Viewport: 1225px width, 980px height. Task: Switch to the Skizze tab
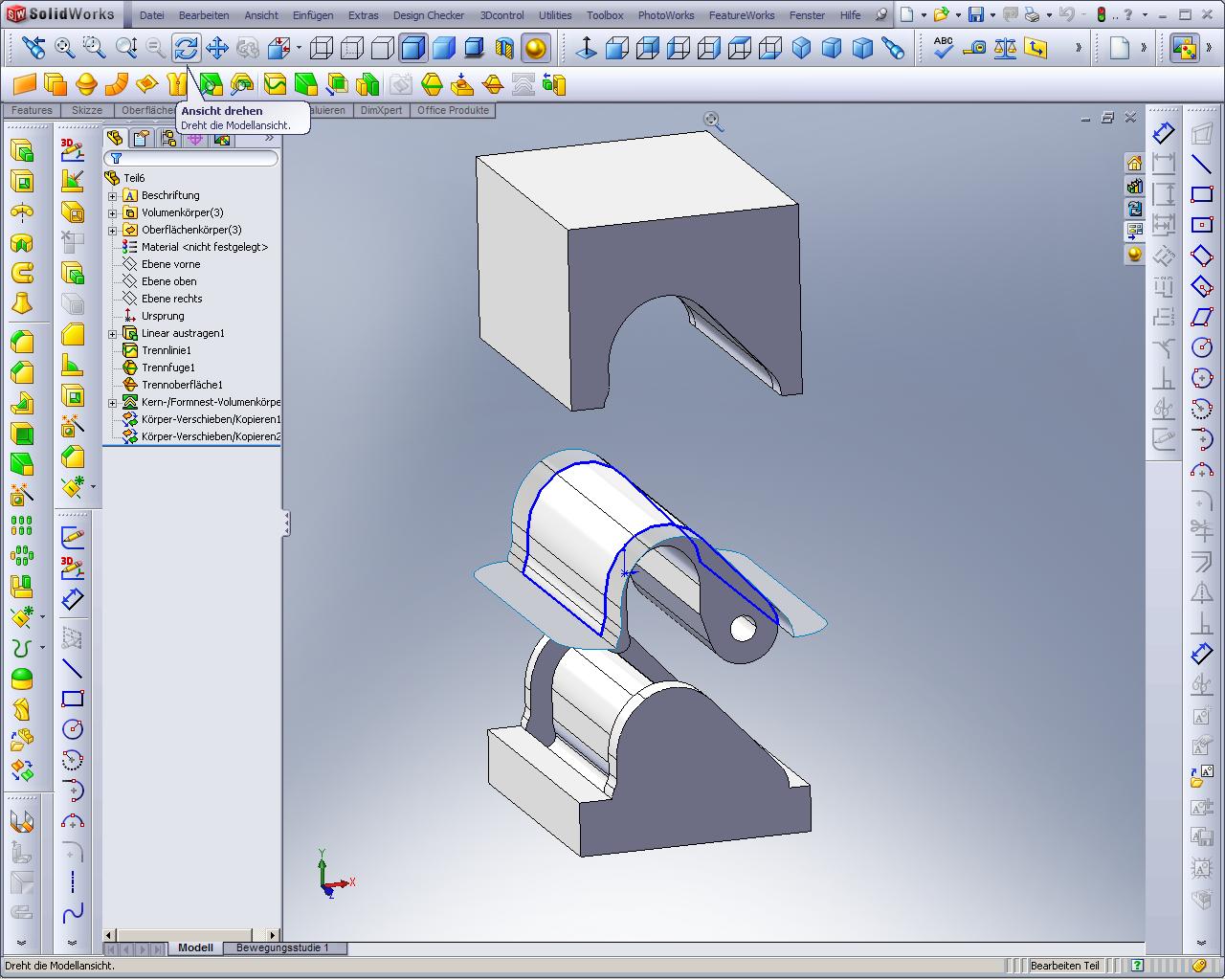tap(86, 110)
